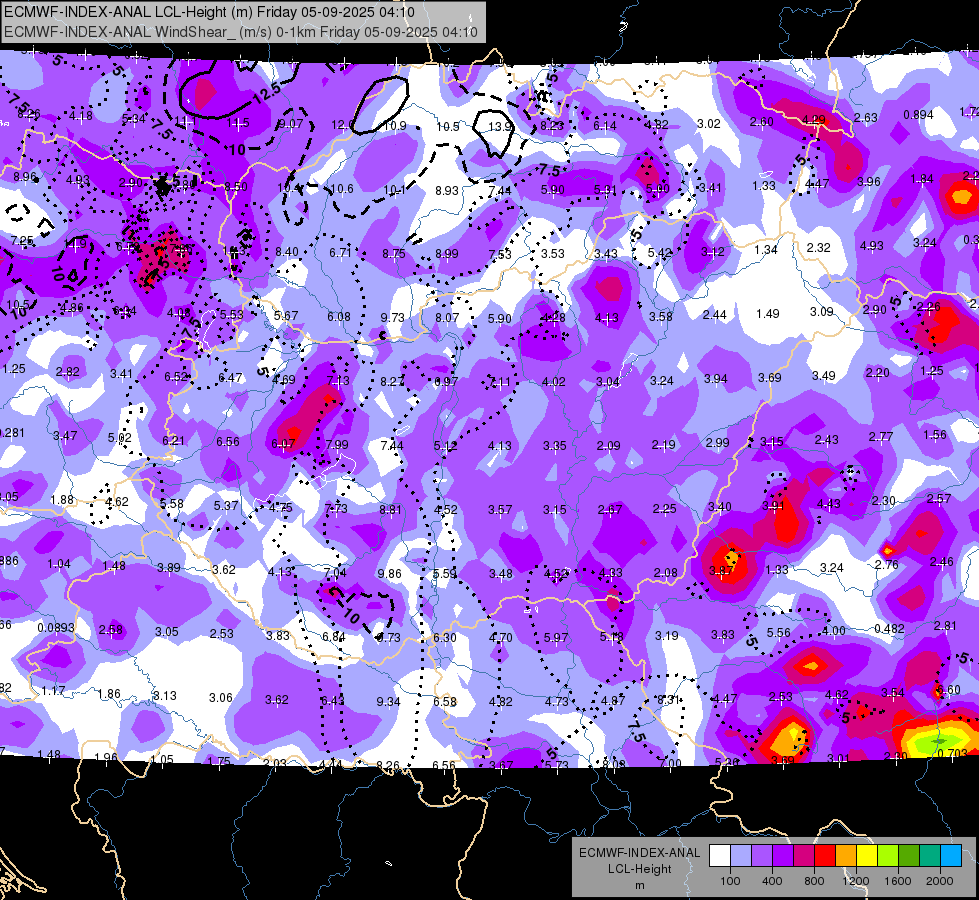This screenshot has height=900, width=979.
Task: Click the wind shear value 3.89
Action: pyautogui.click(x=169, y=568)
